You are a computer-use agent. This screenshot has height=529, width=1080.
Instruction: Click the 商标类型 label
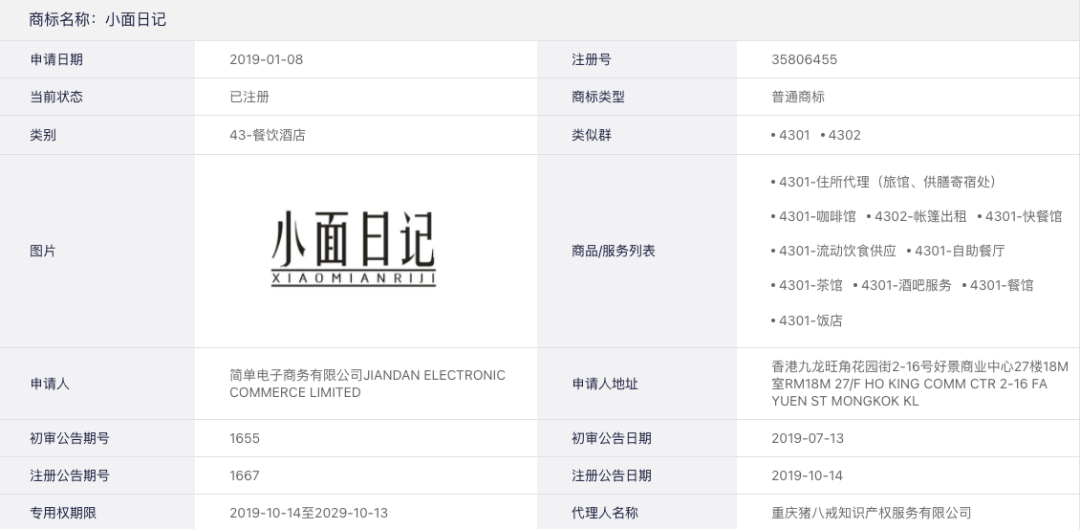598,96
